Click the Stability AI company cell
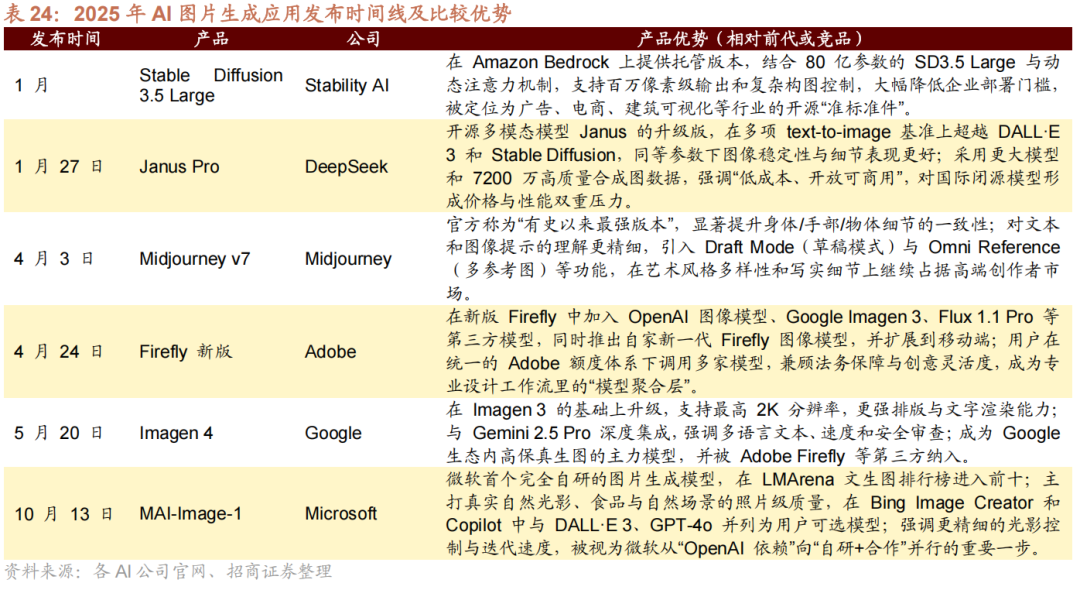Image resolution: width=1080 pixels, height=590 pixels. click(x=347, y=86)
